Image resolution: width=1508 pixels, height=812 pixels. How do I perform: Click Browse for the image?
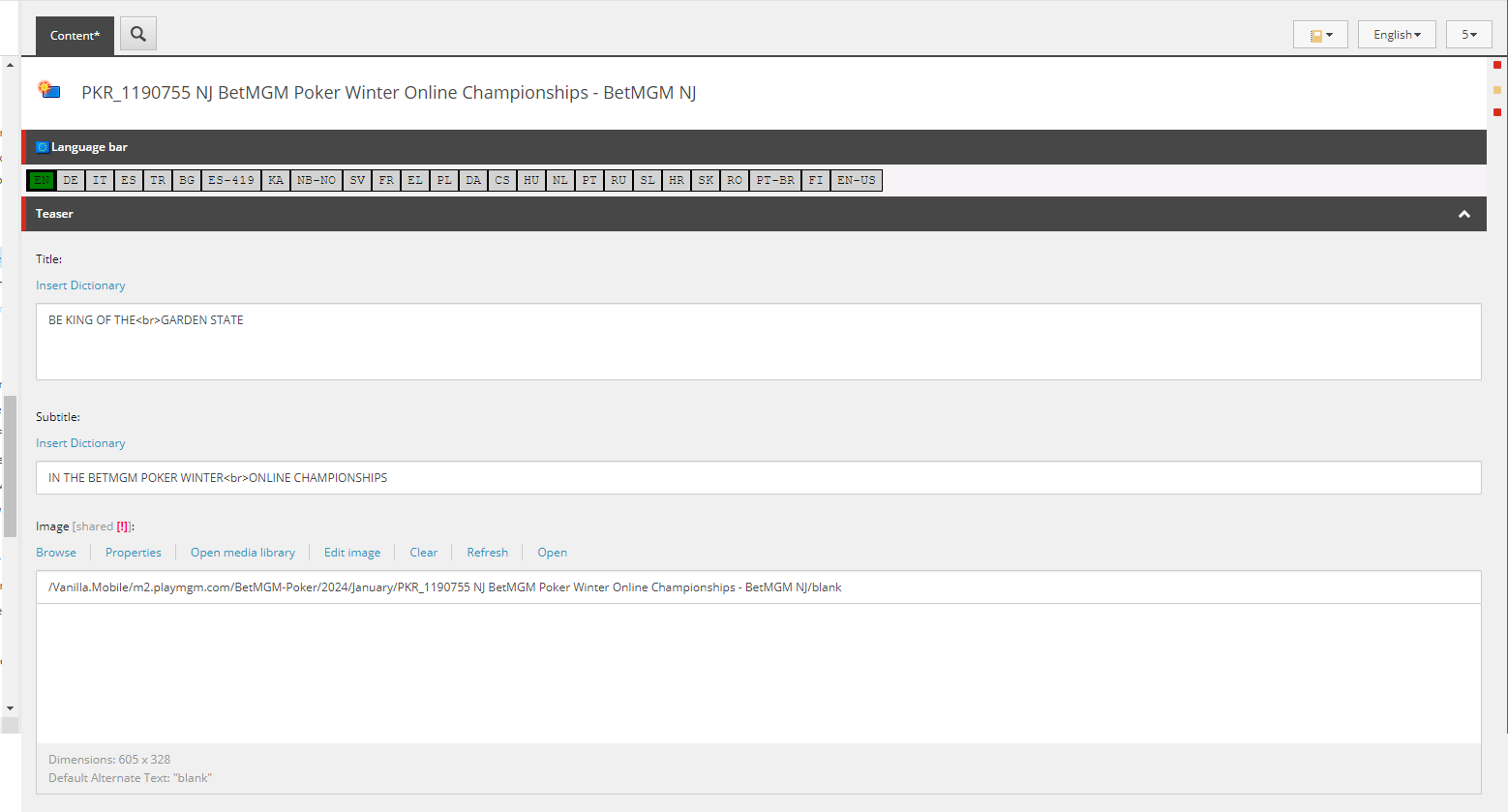tap(56, 553)
